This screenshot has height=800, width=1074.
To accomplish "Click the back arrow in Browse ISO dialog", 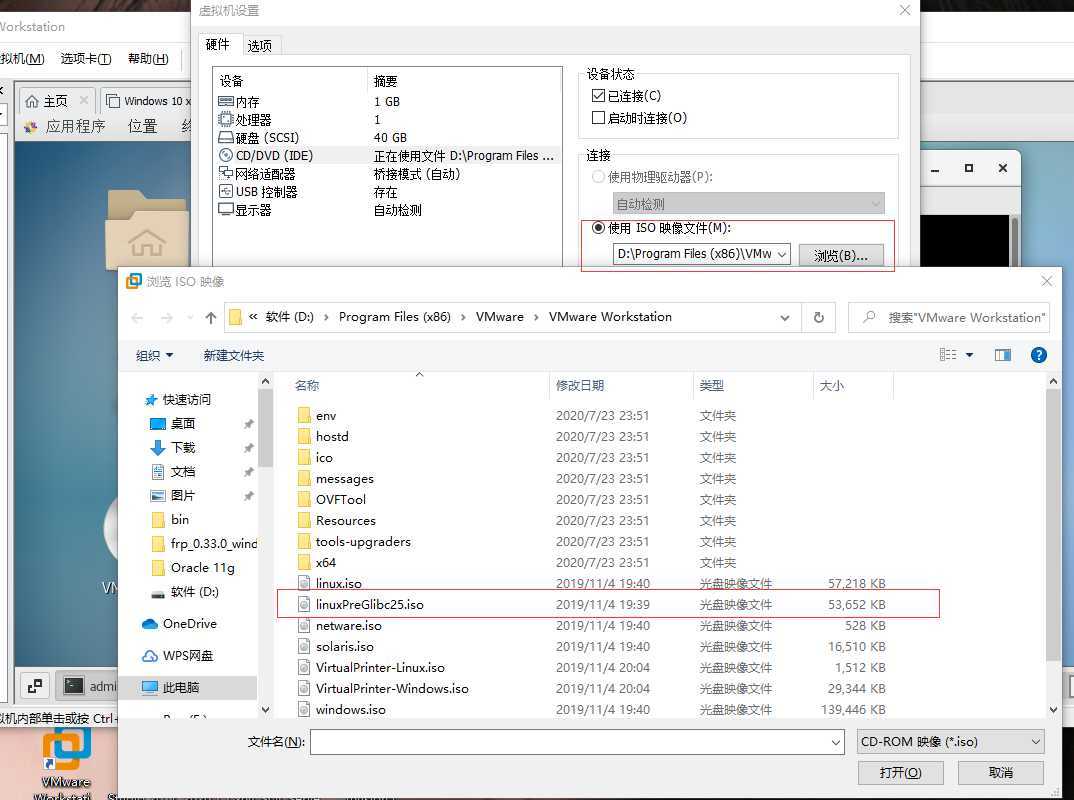I will 137,318.
